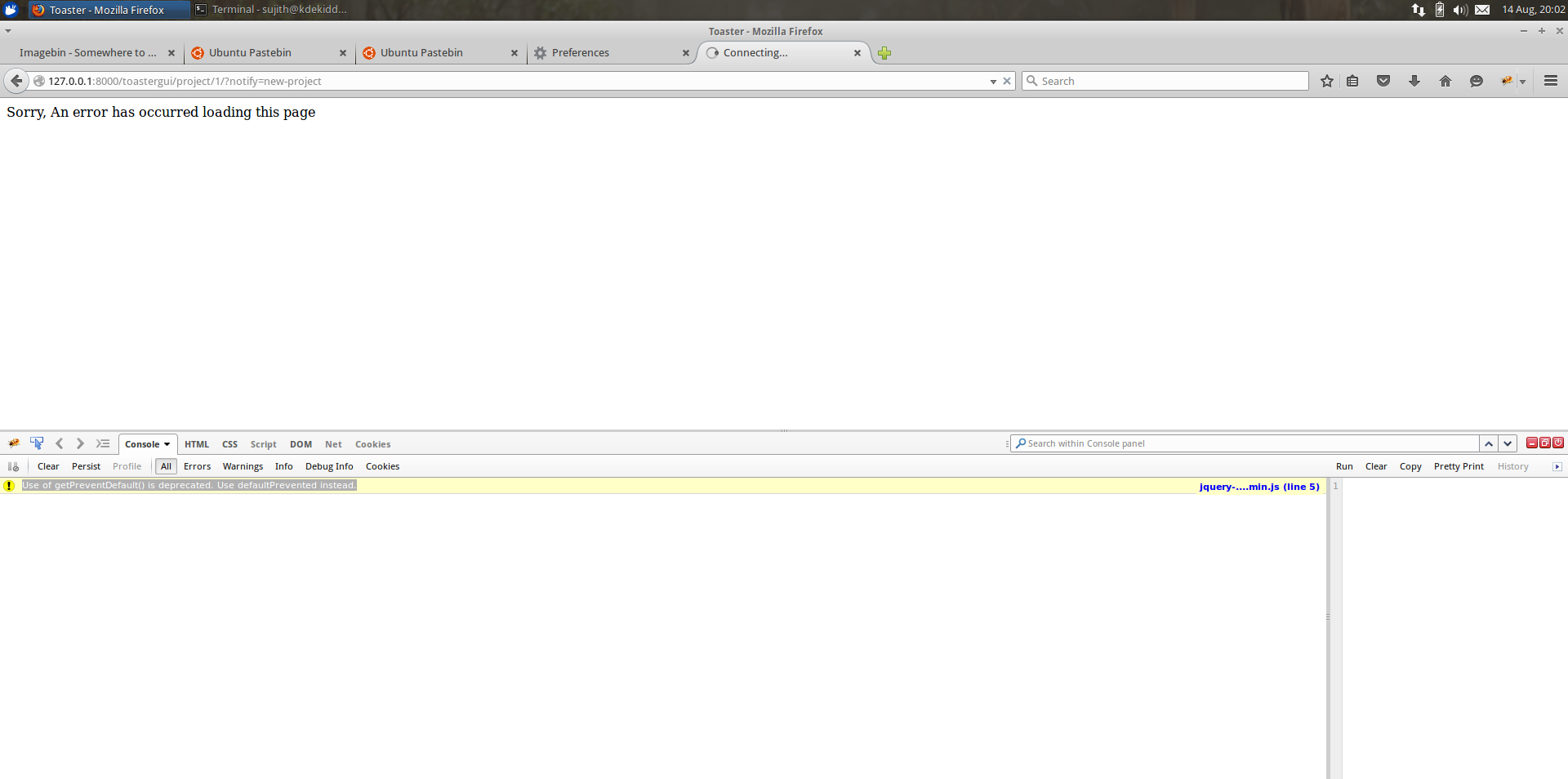The image size is (1568, 779).
Task: Jump to the next console search match
Action: point(1508,443)
